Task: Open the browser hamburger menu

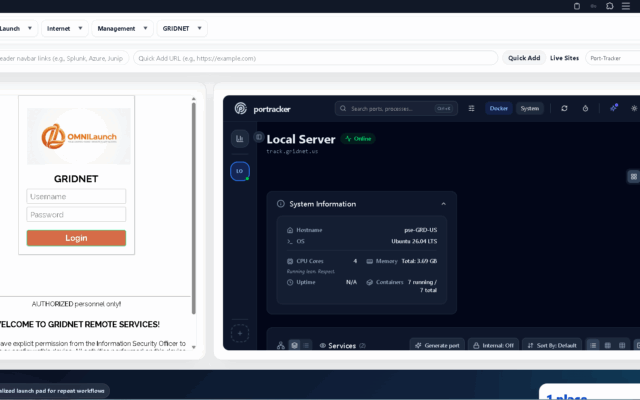Action: (626, 6)
